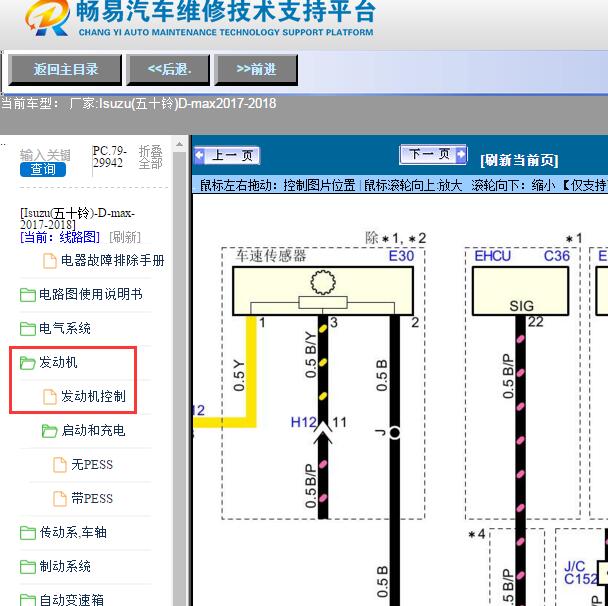Click the gear symbol inside speed sensor box
The height and width of the screenshot is (606, 608).
[x=323, y=282]
